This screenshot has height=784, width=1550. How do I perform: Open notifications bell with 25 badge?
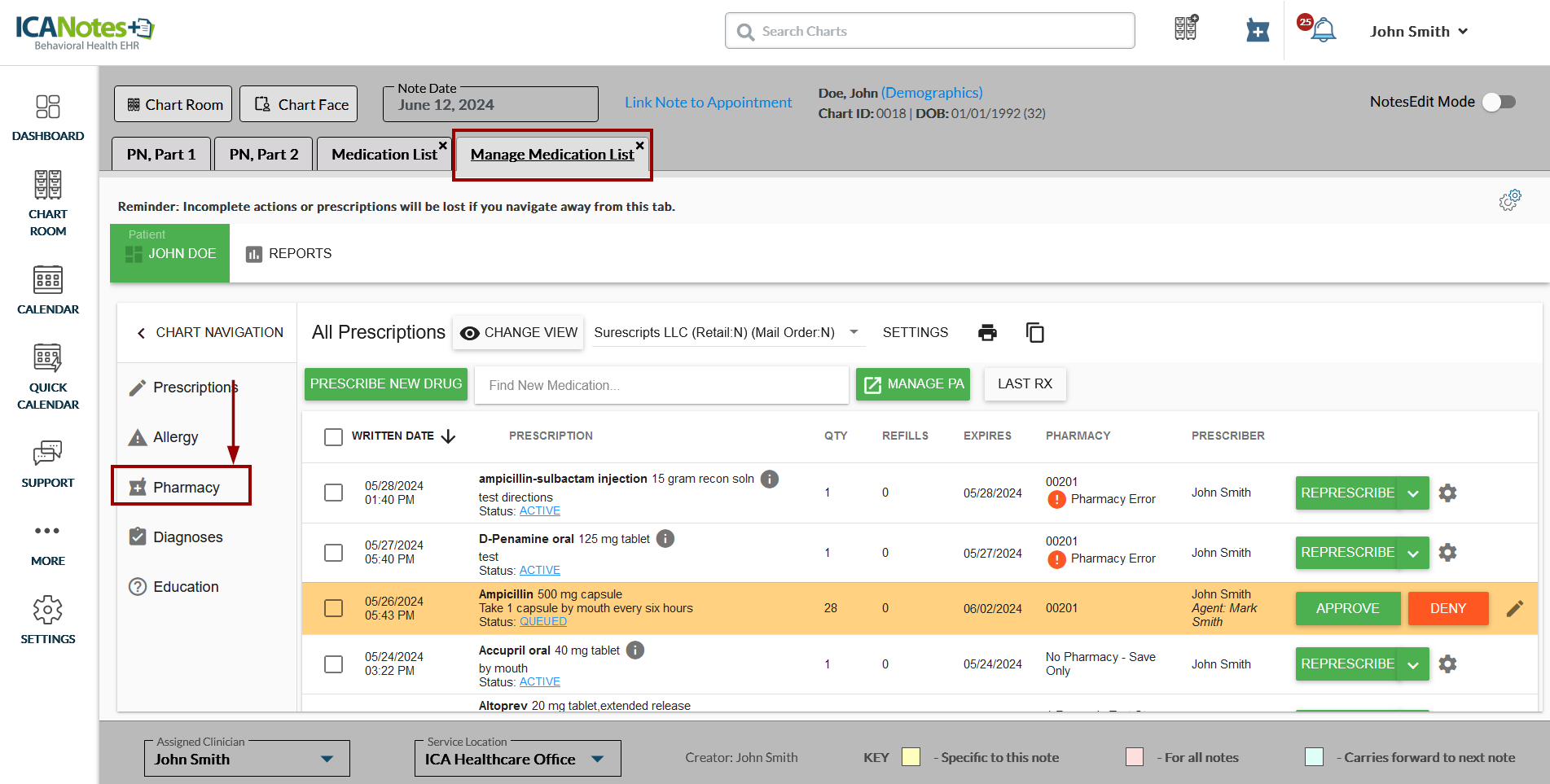1323,31
